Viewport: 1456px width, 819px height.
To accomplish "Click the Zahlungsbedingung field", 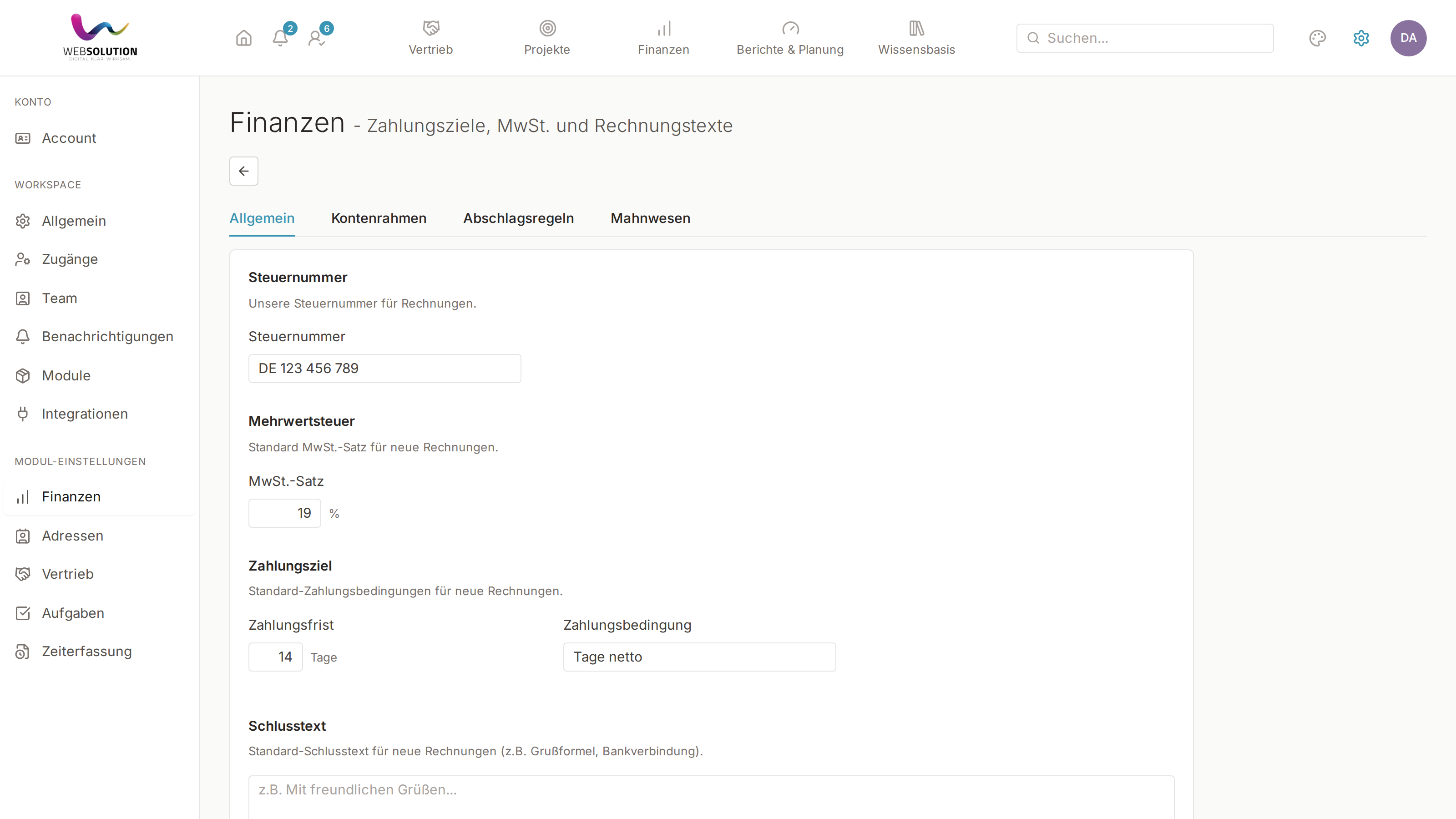I will tap(699, 657).
